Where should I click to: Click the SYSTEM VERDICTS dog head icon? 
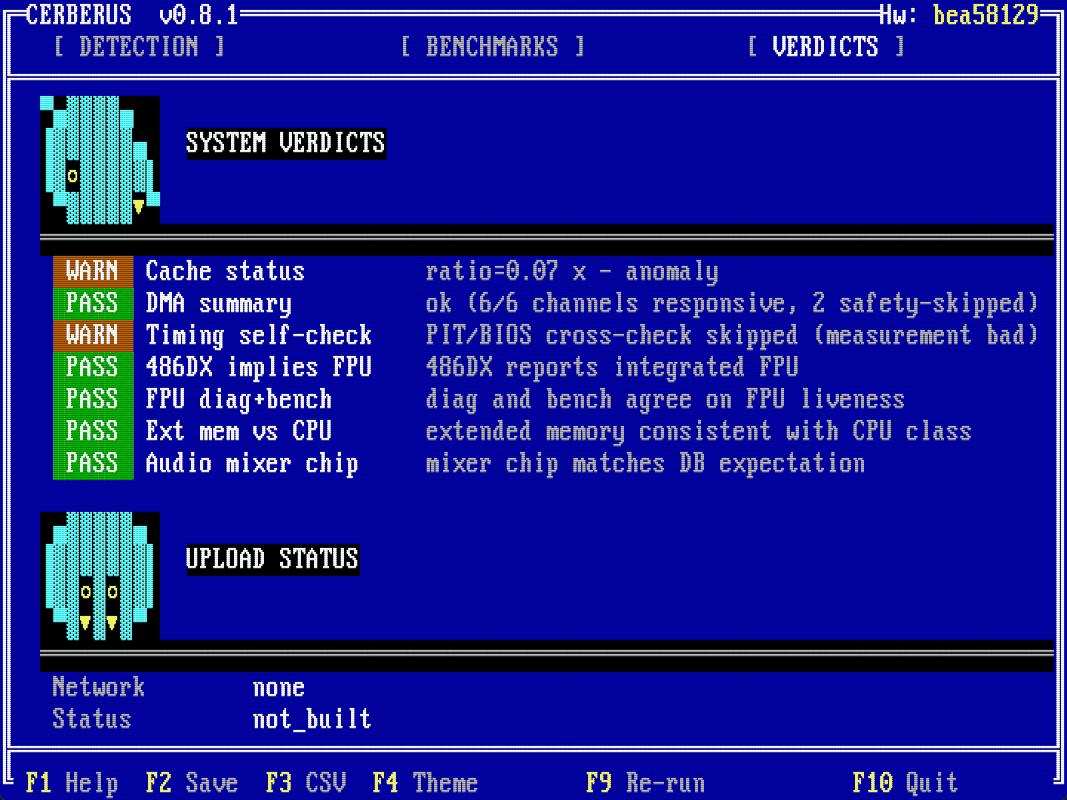[x=100, y=161]
